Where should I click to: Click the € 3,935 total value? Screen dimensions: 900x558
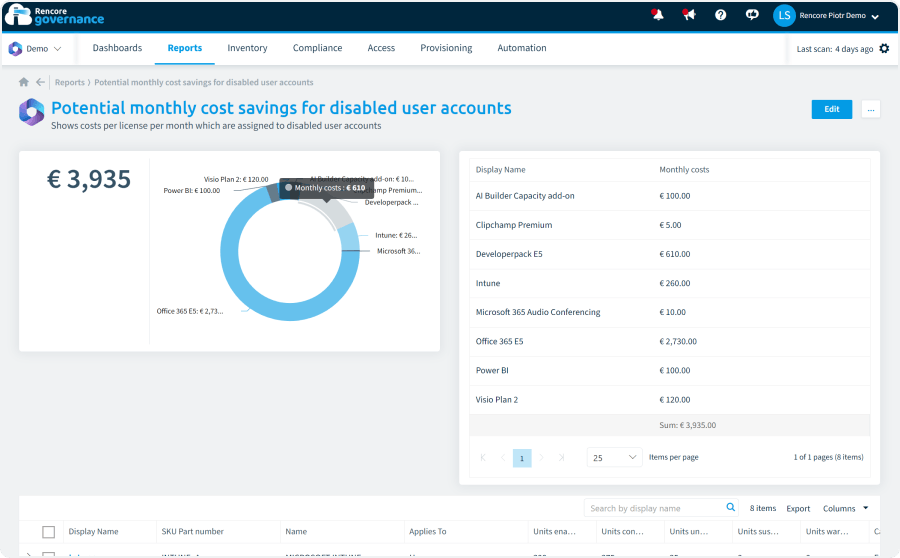88,179
